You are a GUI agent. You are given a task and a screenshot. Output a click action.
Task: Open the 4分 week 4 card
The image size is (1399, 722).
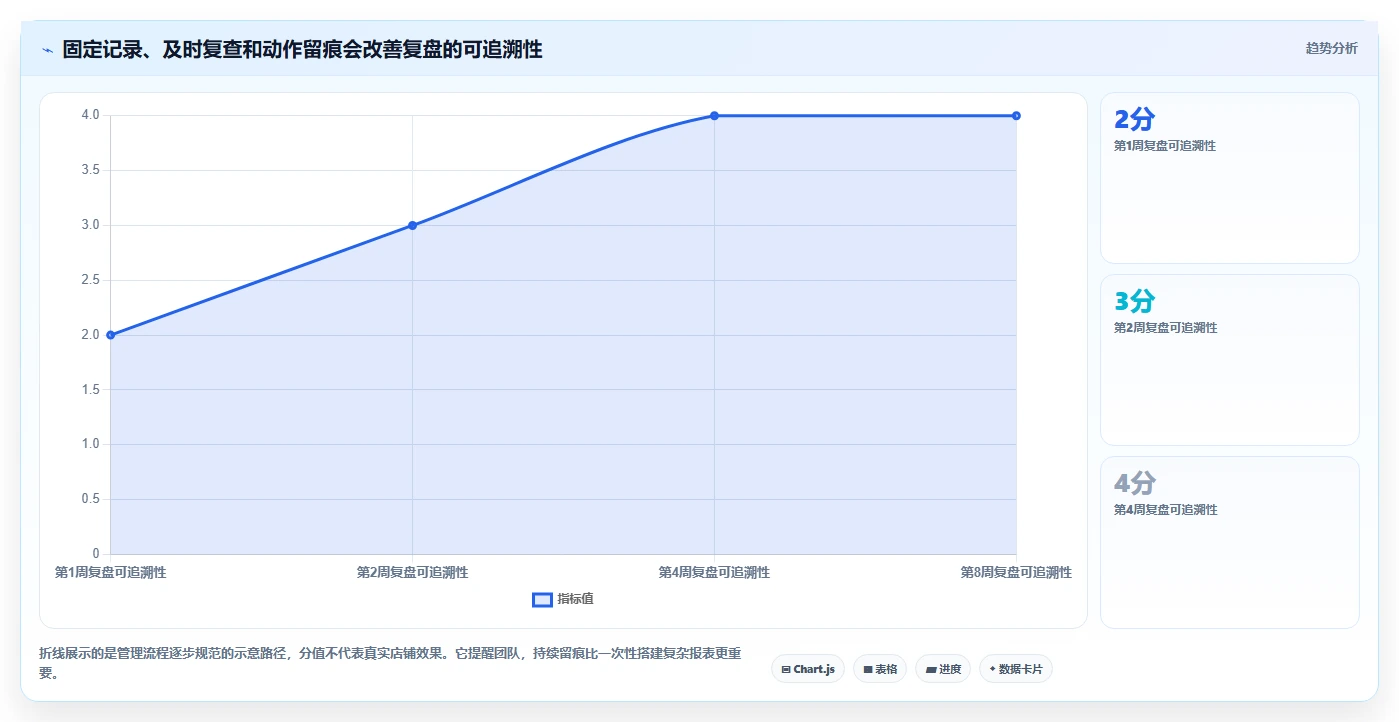coord(1229,542)
